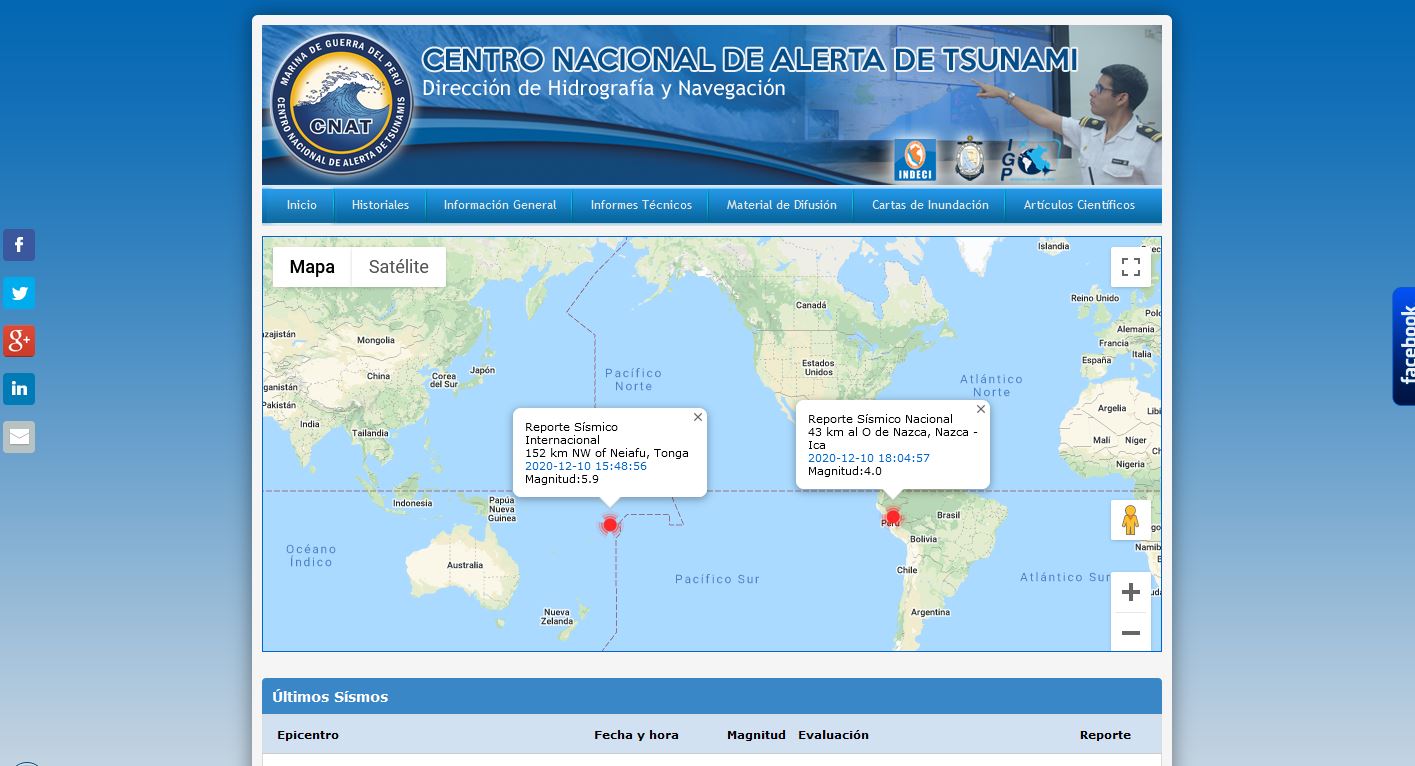Expand the vertical Facebook panel on the right
Viewport: 1415px width, 766px height.
pyautogui.click(x=1404, y=346)
